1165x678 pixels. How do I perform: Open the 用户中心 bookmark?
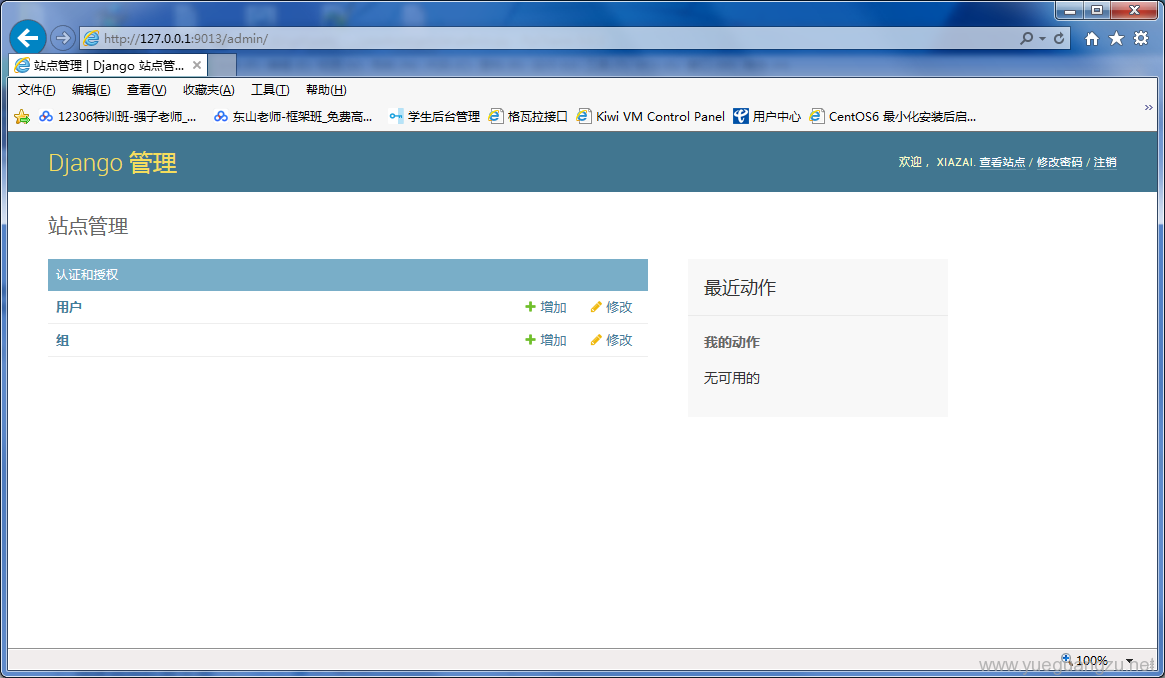click(767, 117)
